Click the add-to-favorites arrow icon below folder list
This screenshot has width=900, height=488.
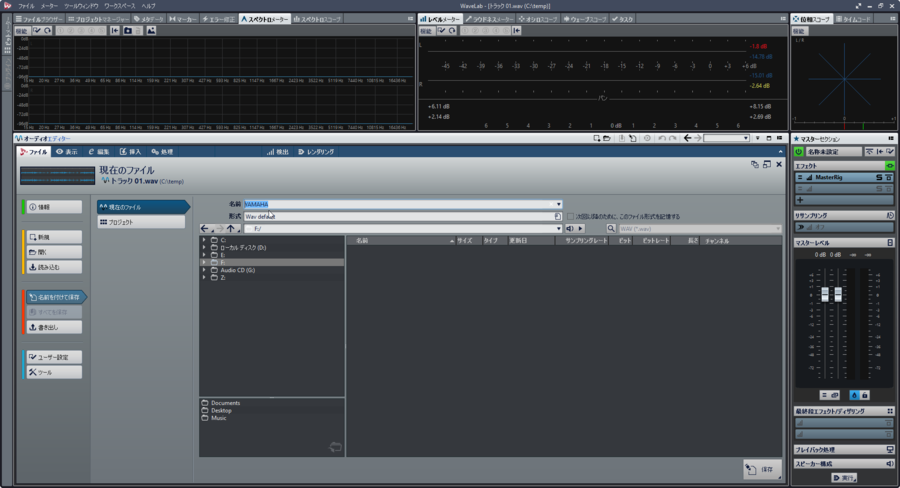pyautogui.click(x=335, y=447)
